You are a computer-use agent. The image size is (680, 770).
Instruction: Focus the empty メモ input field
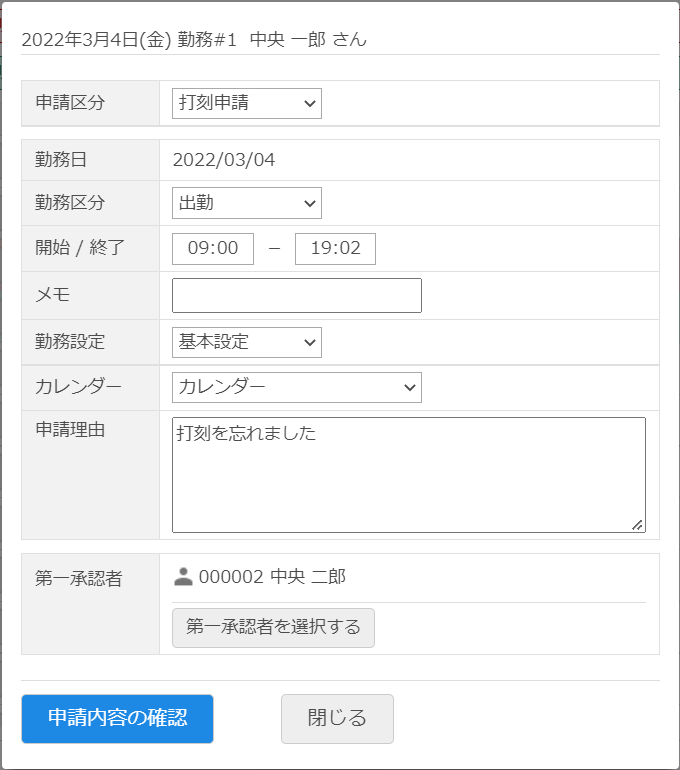[x=297, y=296]
